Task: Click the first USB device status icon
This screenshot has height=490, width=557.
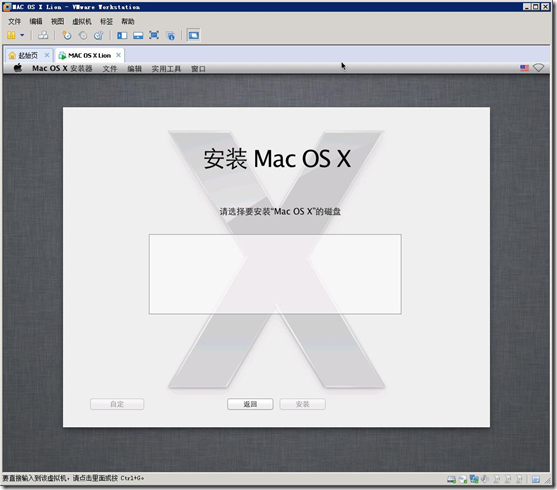Action: tap(497, 479)
